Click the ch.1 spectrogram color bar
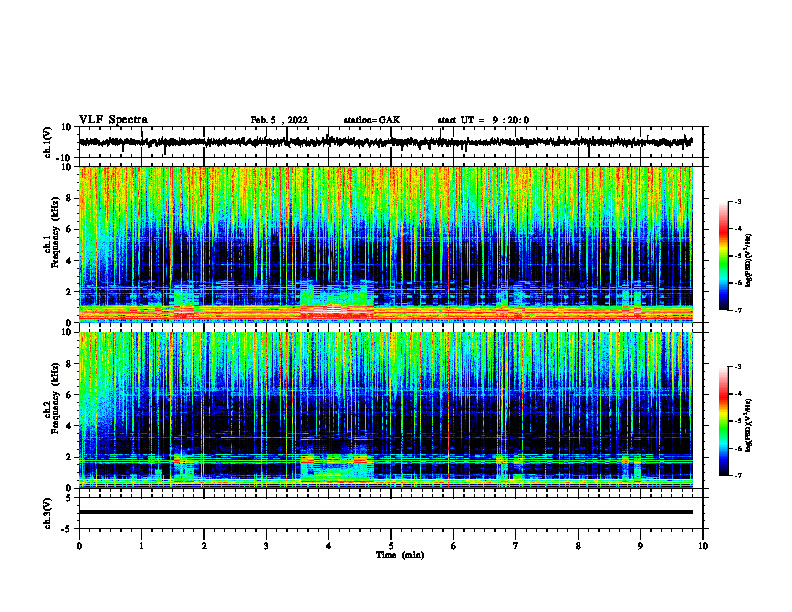The width and height of the screenshot is (792, 612). [724, 256]
